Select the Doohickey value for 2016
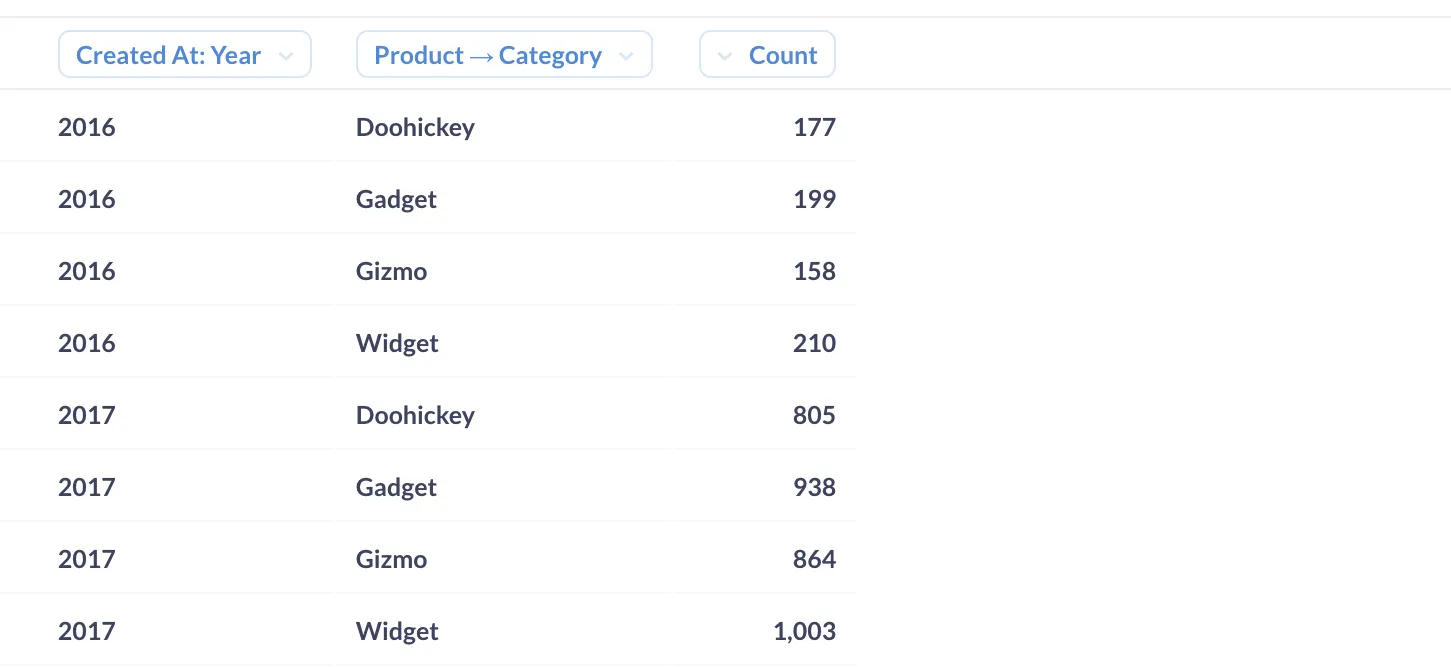The width and height of the screenshot is (1451, 667). coord(415,127)
